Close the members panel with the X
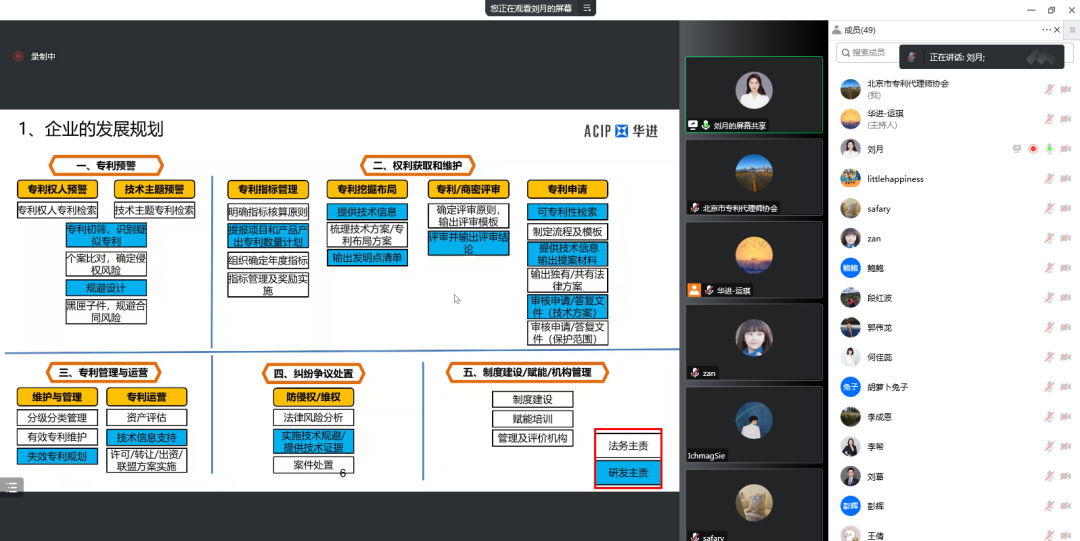 coord(1057,30)
